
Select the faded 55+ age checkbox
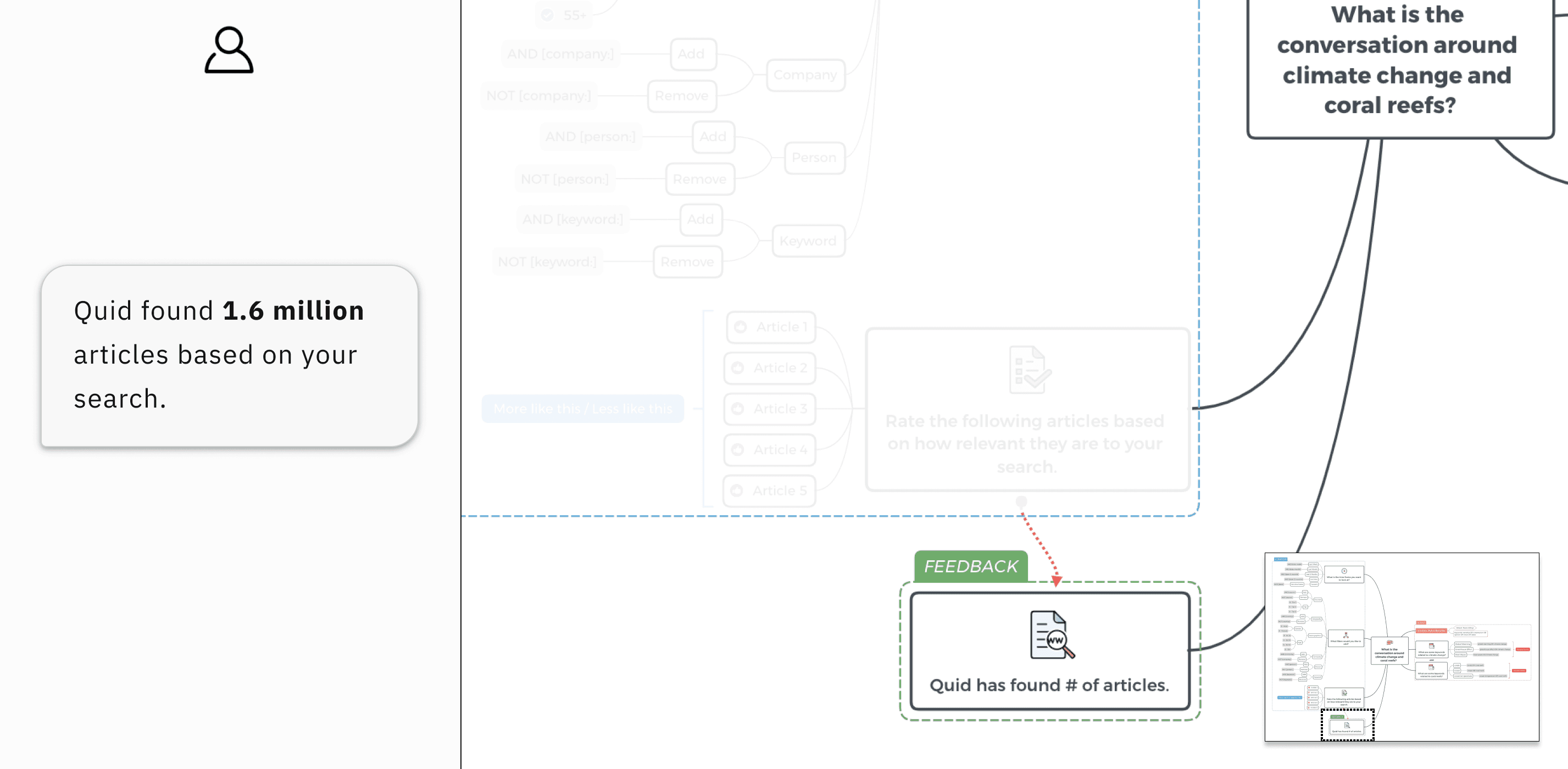point(548,15)
